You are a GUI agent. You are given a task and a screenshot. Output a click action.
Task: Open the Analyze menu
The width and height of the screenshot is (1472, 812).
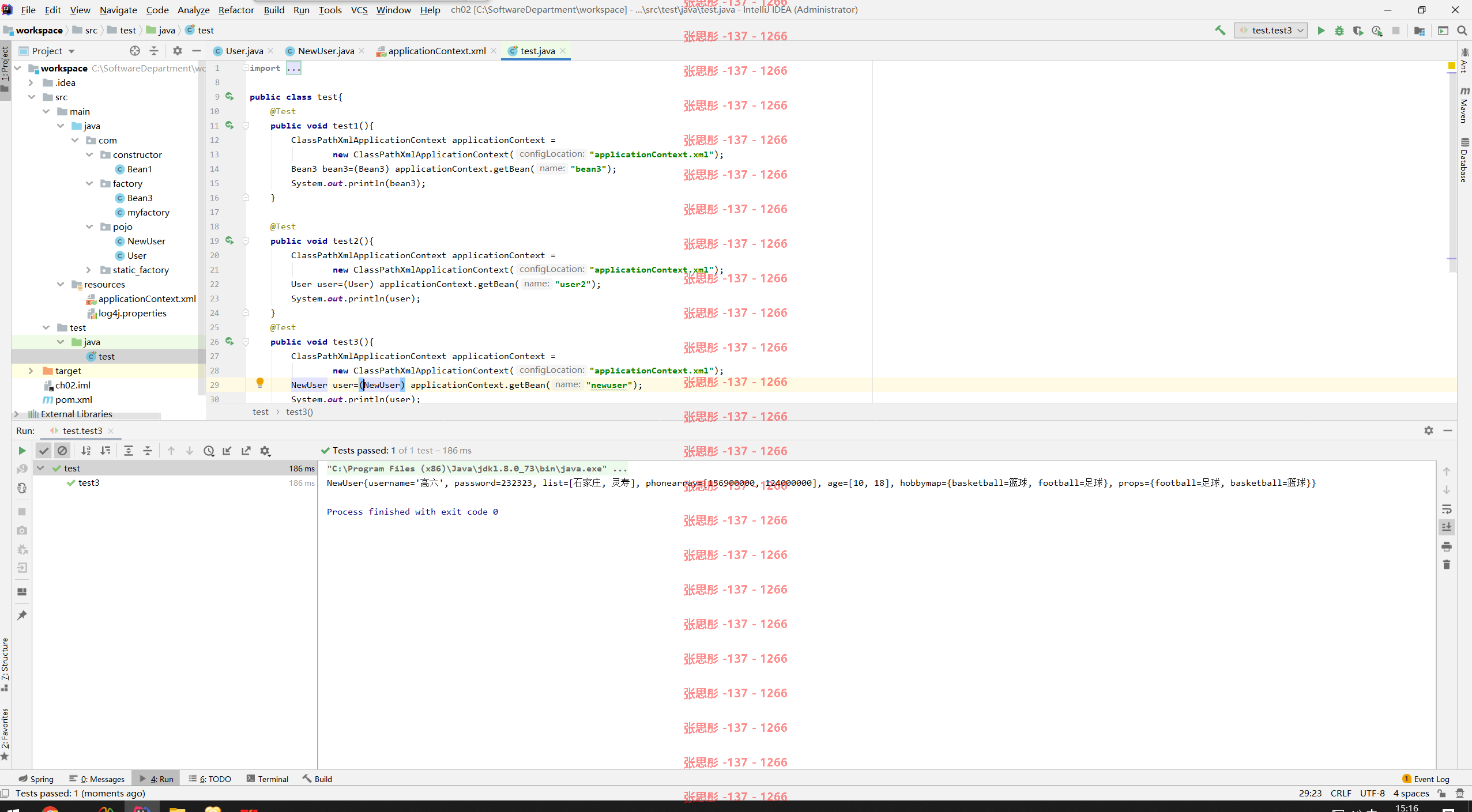[193, 10]
